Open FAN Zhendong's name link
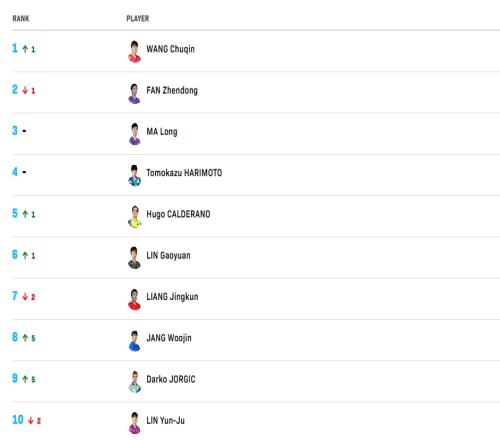 point(172,90)
